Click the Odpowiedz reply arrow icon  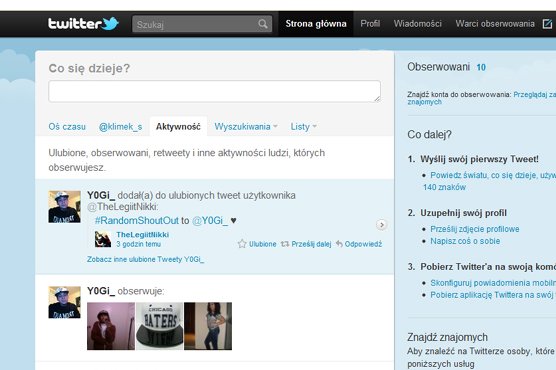point(339,244)
